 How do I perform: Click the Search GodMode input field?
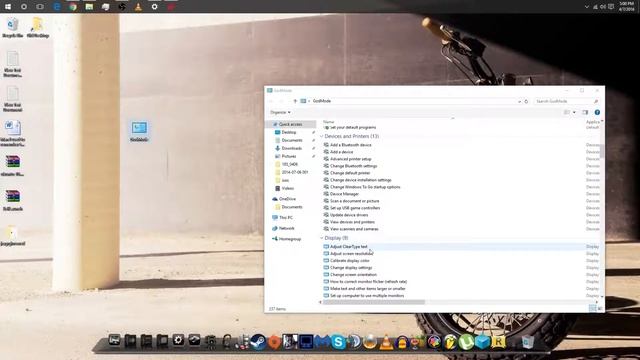pyautogui.click(x=566, y=101)
